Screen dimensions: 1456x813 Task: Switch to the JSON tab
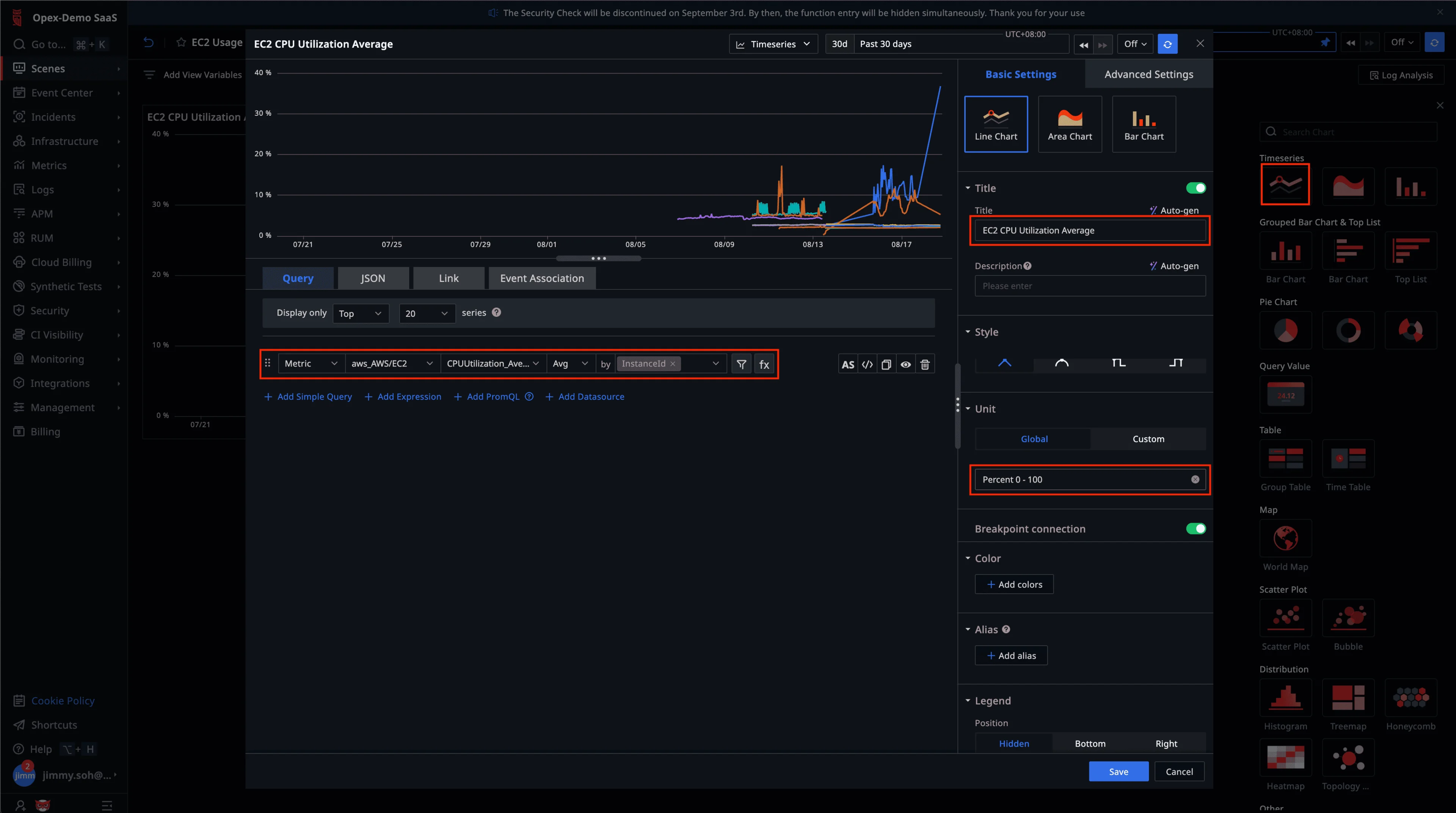click(x=372, y=278)
